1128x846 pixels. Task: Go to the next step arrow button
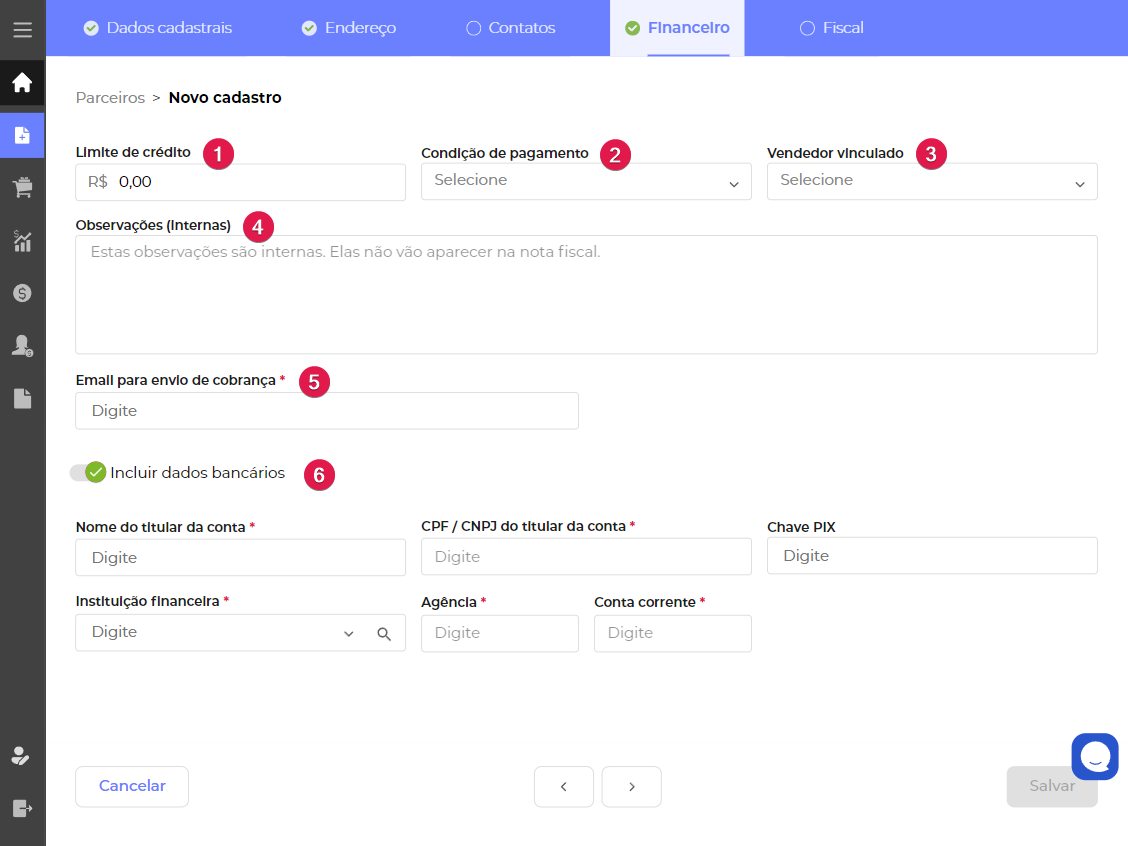point(631,787)
